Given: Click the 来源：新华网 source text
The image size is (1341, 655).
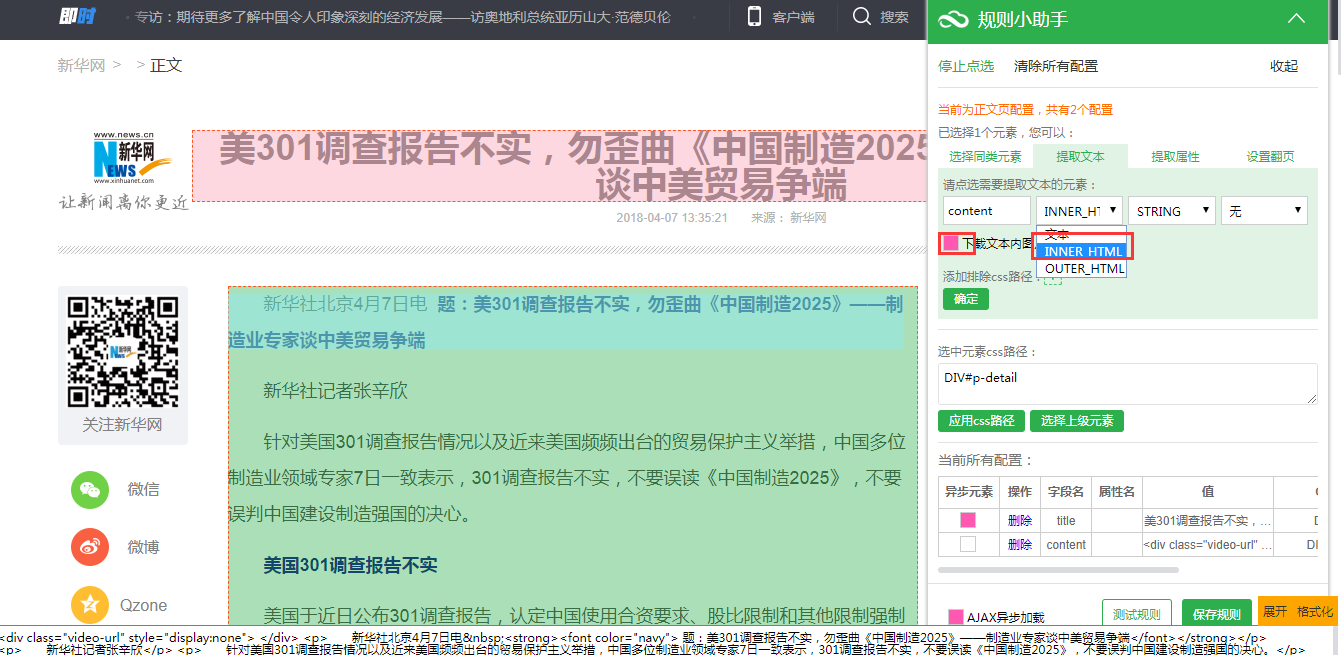Looking at the screenshot, I should click(789, 218).
